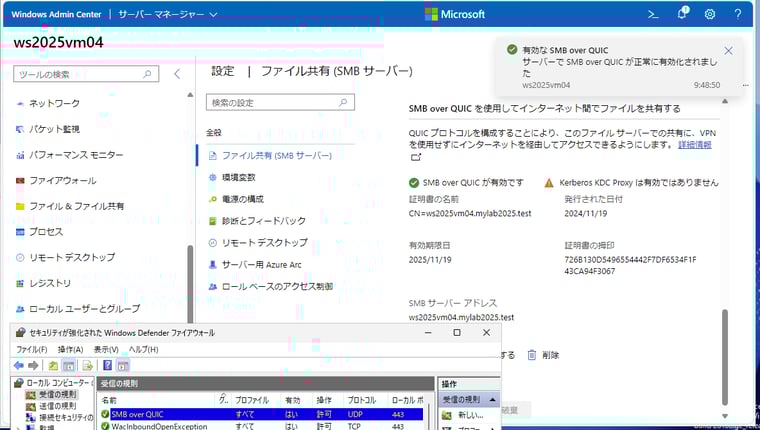Select the WacInboundOpenException rule row
This screenshot has width=760, height=430.
click(x=262, y=426)
